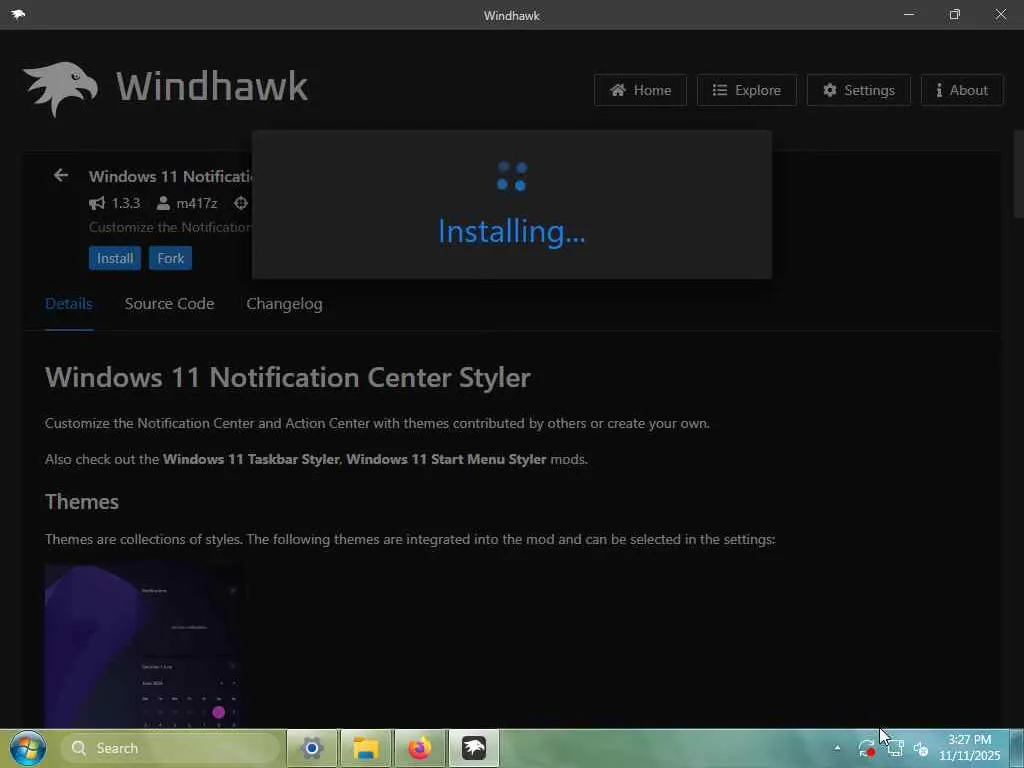Image resolution: width=1024 pixels, height=768 pixels.
Task: Click the author name m417z
Action: (197, 203)
